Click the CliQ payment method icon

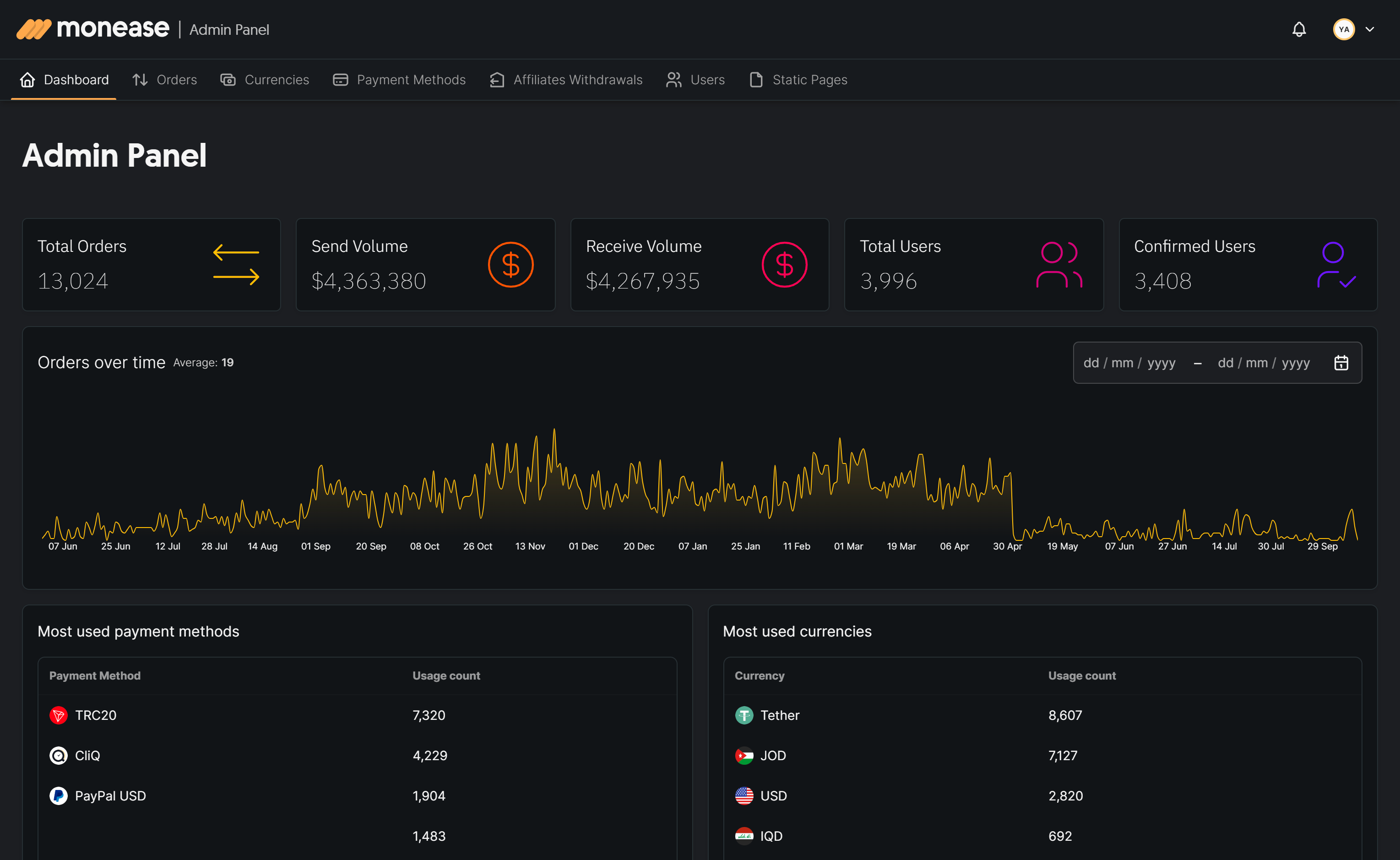tap(59, 755)
